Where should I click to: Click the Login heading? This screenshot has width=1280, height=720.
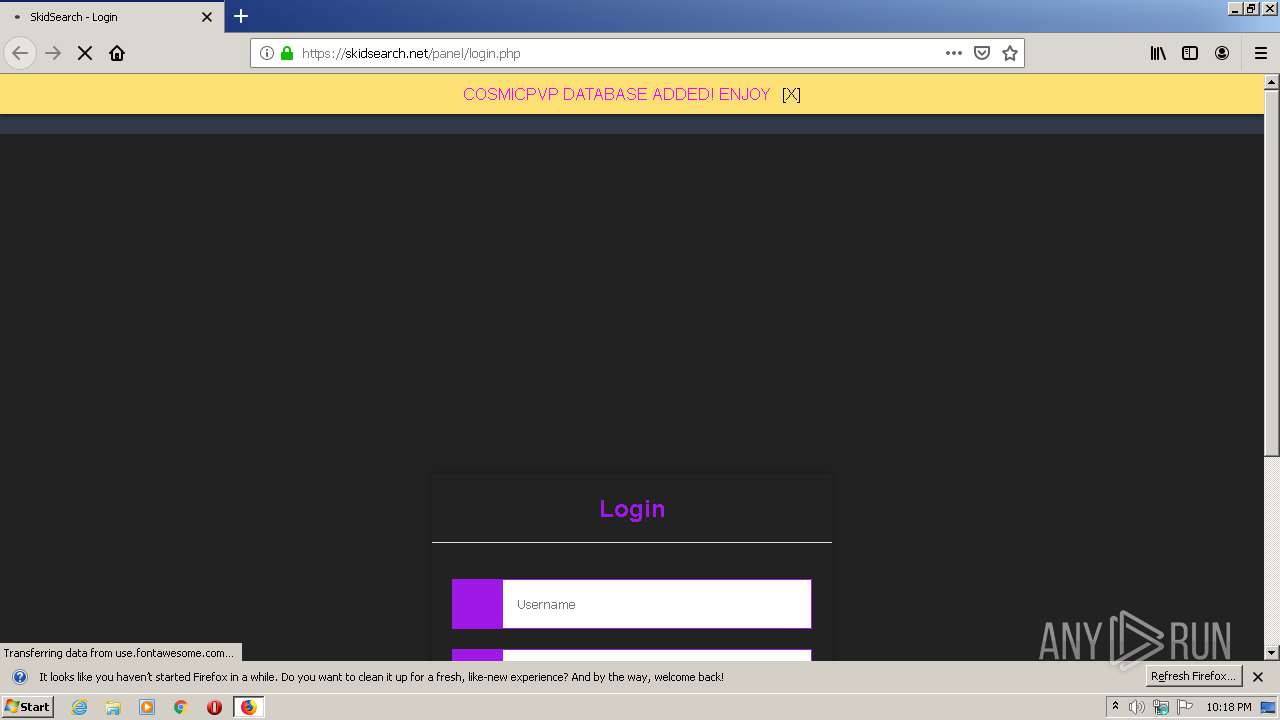pos(632,509)
